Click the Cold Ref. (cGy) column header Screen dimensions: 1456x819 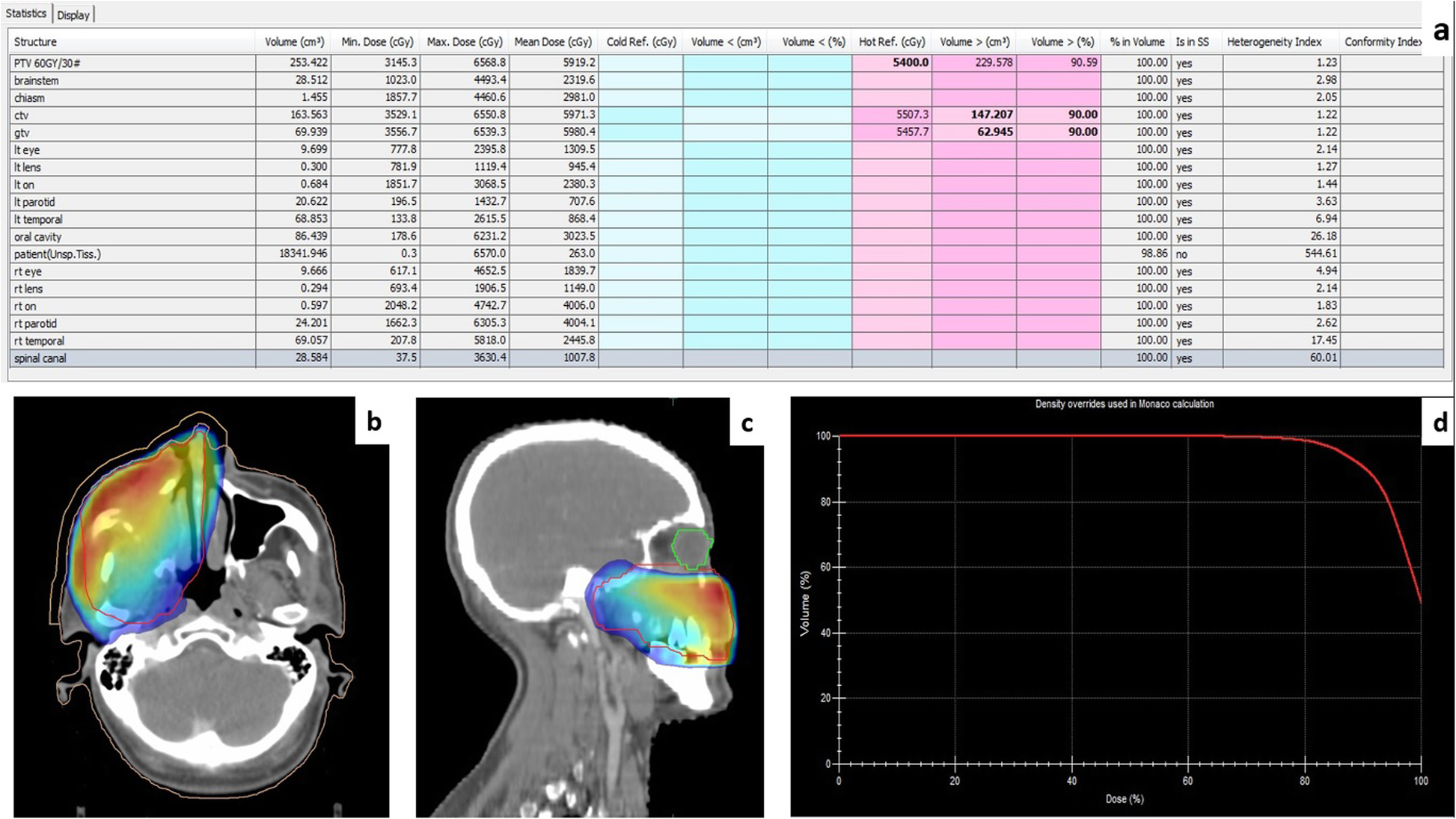tap(640, 42)
